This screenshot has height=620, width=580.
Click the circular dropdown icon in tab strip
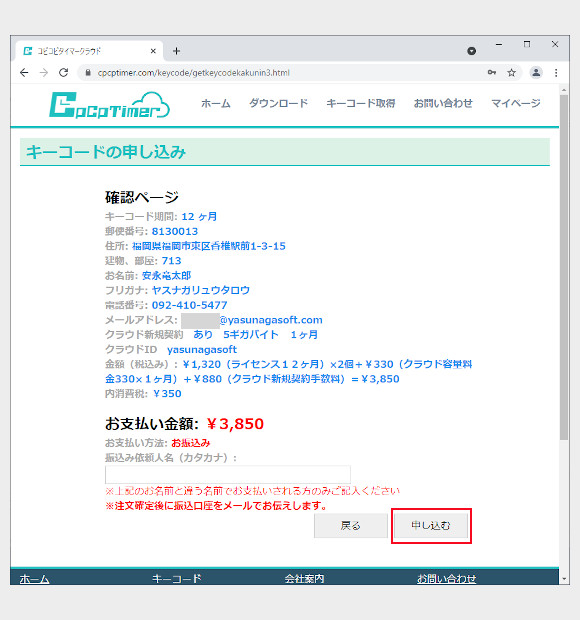click(x=471, y=51)
